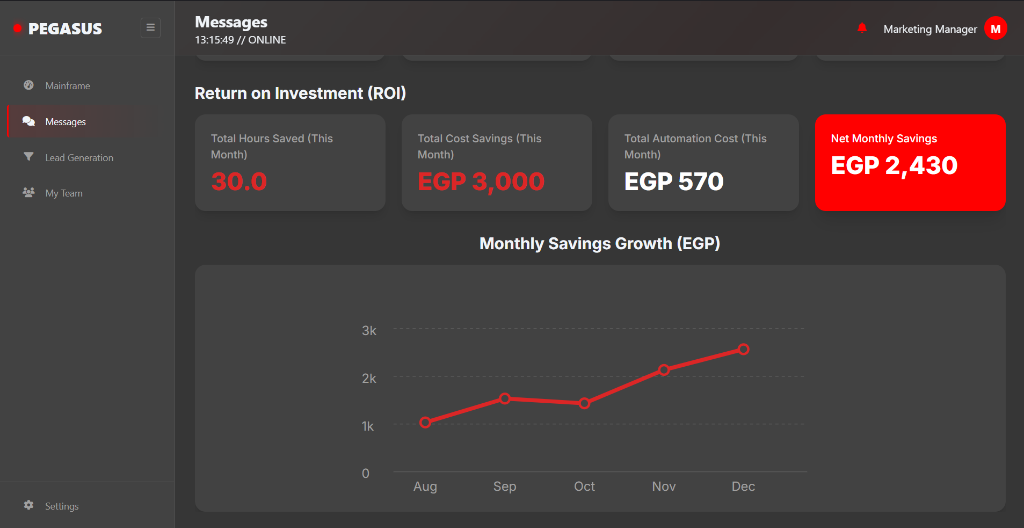Image resolution: width=1024 pixels, height=528 pixels.
Task: Open notifications via the red bell icon
Action: pyautogui.click(x=862, y=28)
